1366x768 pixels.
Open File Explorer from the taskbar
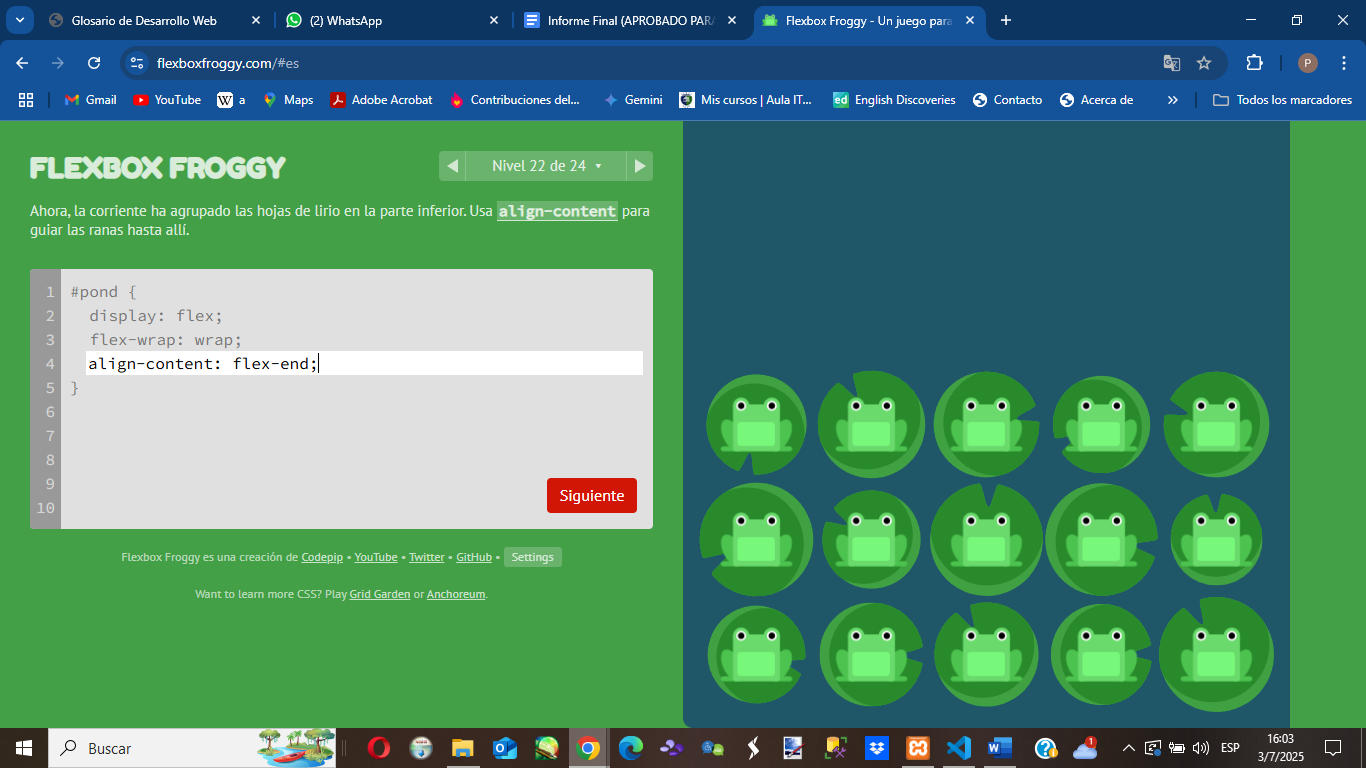(462, 748)
